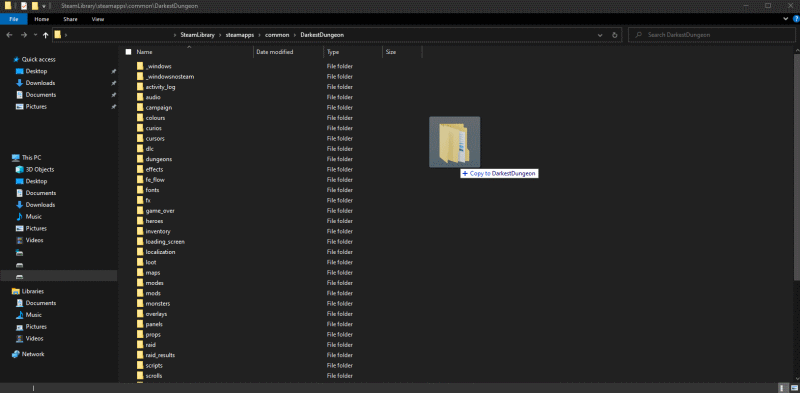Open the recent locations dropdown
The height and width of the screenshot is (393, 800).
coord(35,35)
